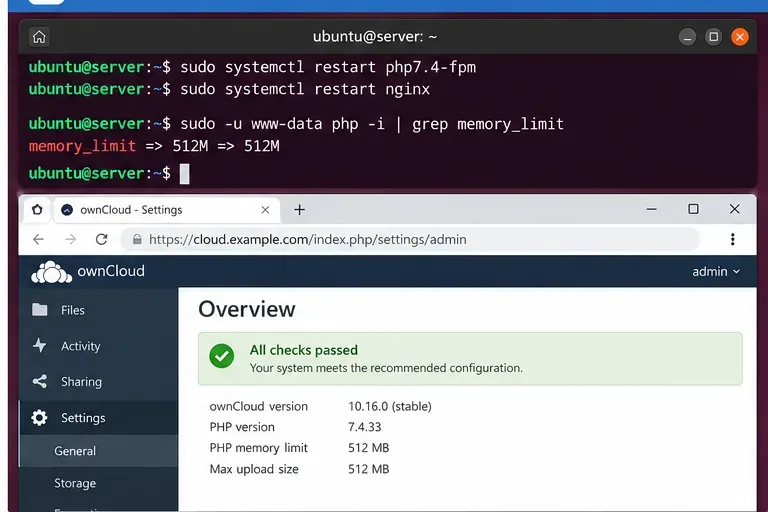The width and height of the screenshot is (768, 512).
Task: Open Files in the ownCloud sidebar
Action: tap(98, 310)
